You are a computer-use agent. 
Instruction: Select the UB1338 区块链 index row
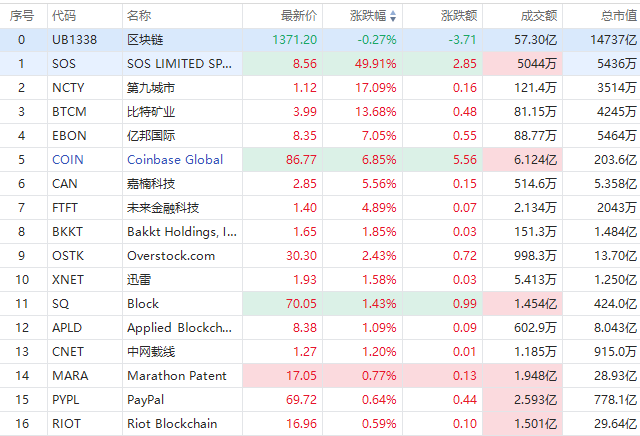pos(320,40)
